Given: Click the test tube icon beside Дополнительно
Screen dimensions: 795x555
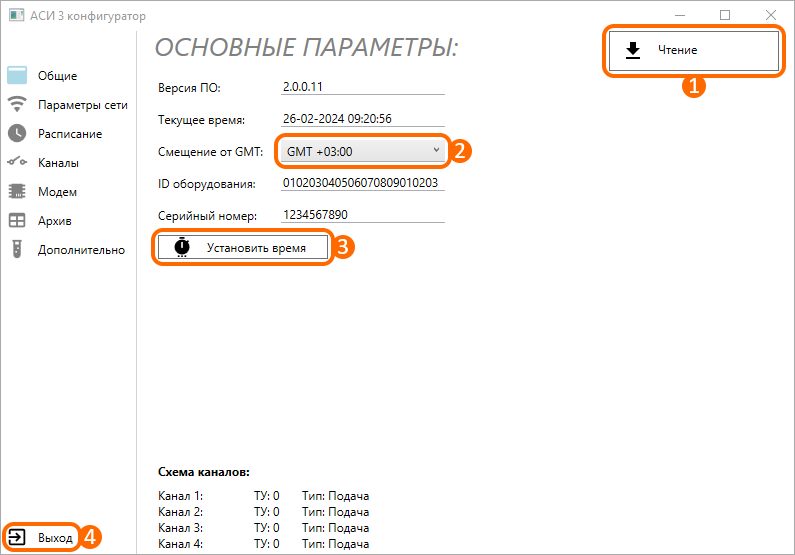Looking at the screenshot, I should [x=17, y=249].
